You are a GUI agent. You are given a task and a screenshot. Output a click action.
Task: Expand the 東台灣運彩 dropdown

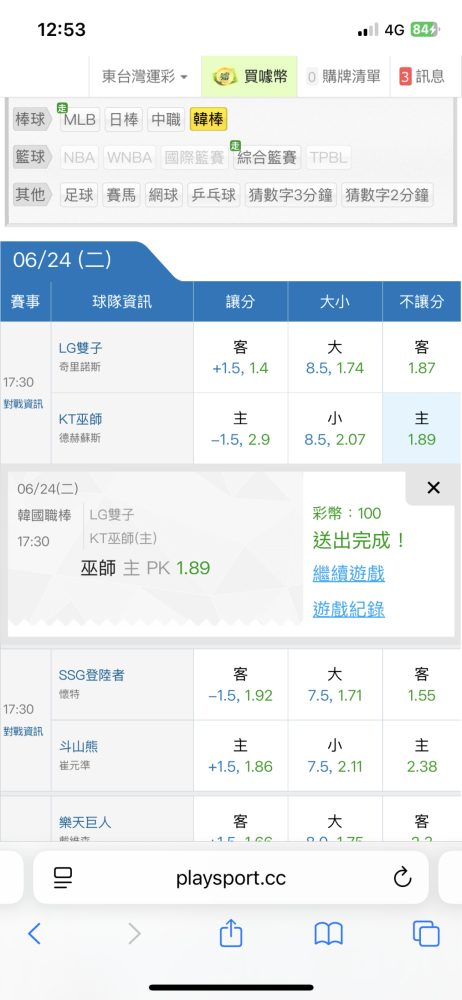145,77
